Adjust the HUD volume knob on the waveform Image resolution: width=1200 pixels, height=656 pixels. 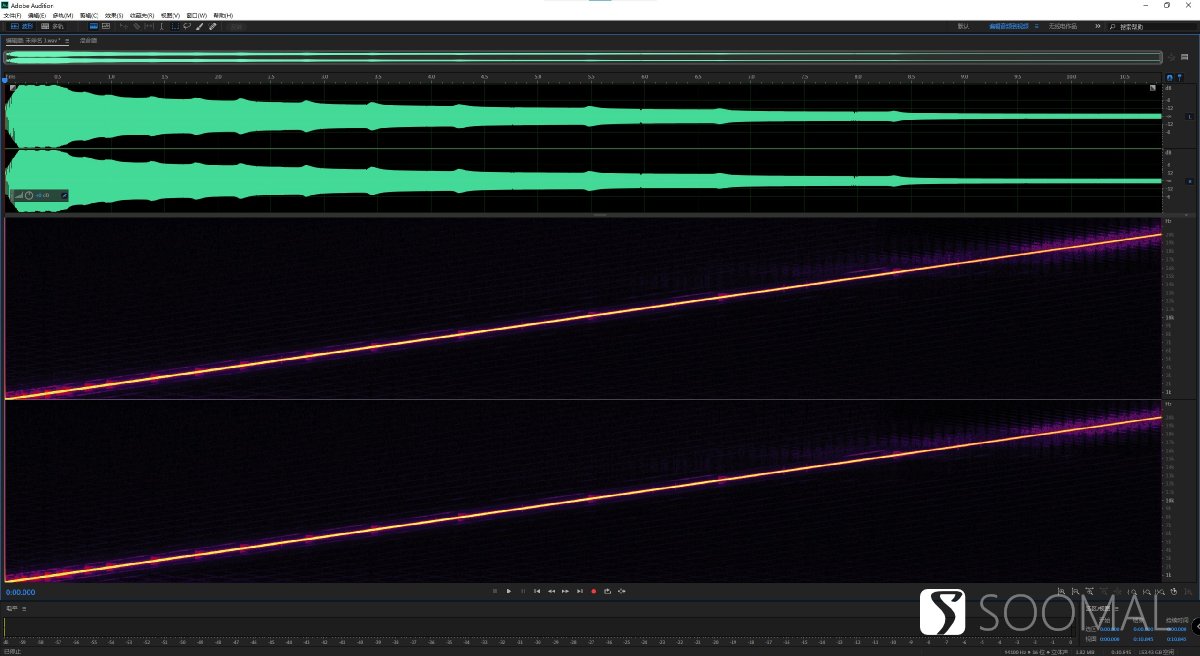point(29,195)
